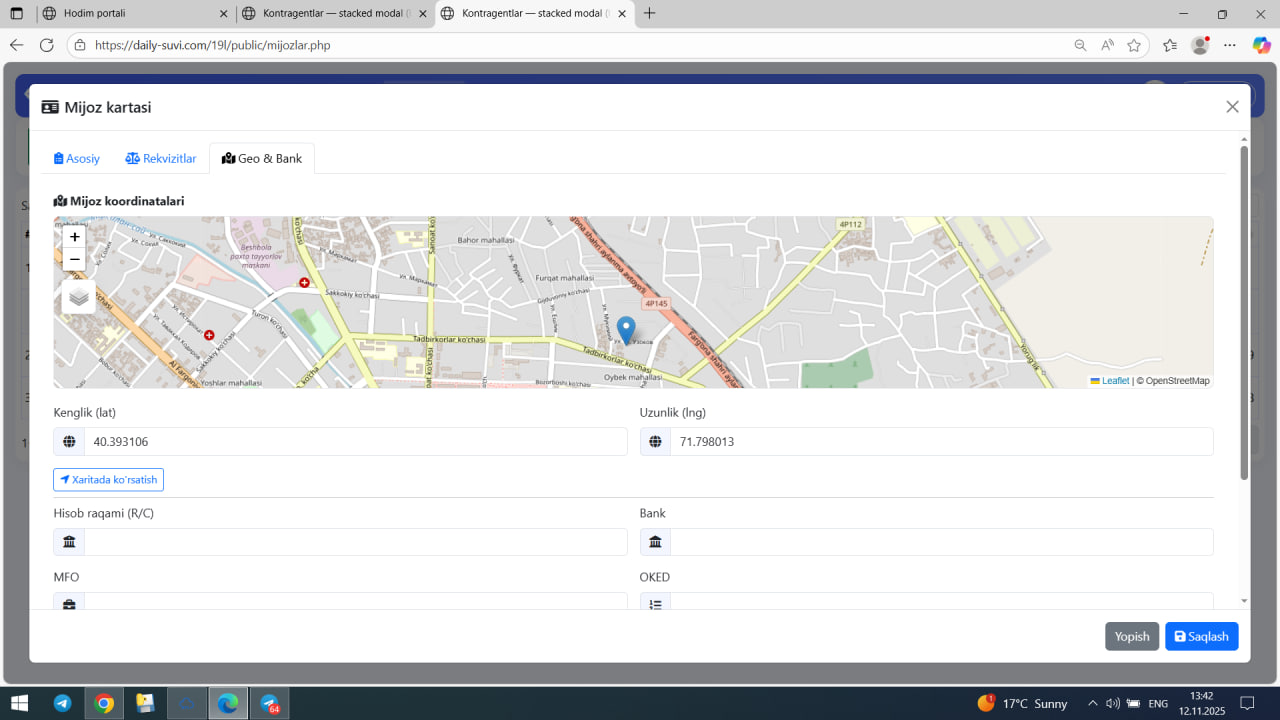The image size is (1280, 720).
Task: Click into the Uzunlik (lng) field
Action: (x=940, y=442)
